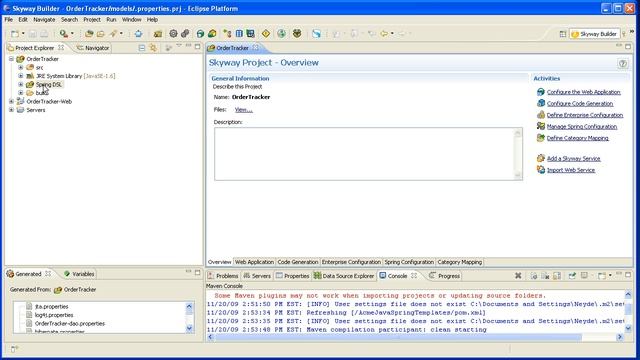Click the green globe toolbar icon
The width and height of the screenshot is (640, 360).
pos(281,34)
